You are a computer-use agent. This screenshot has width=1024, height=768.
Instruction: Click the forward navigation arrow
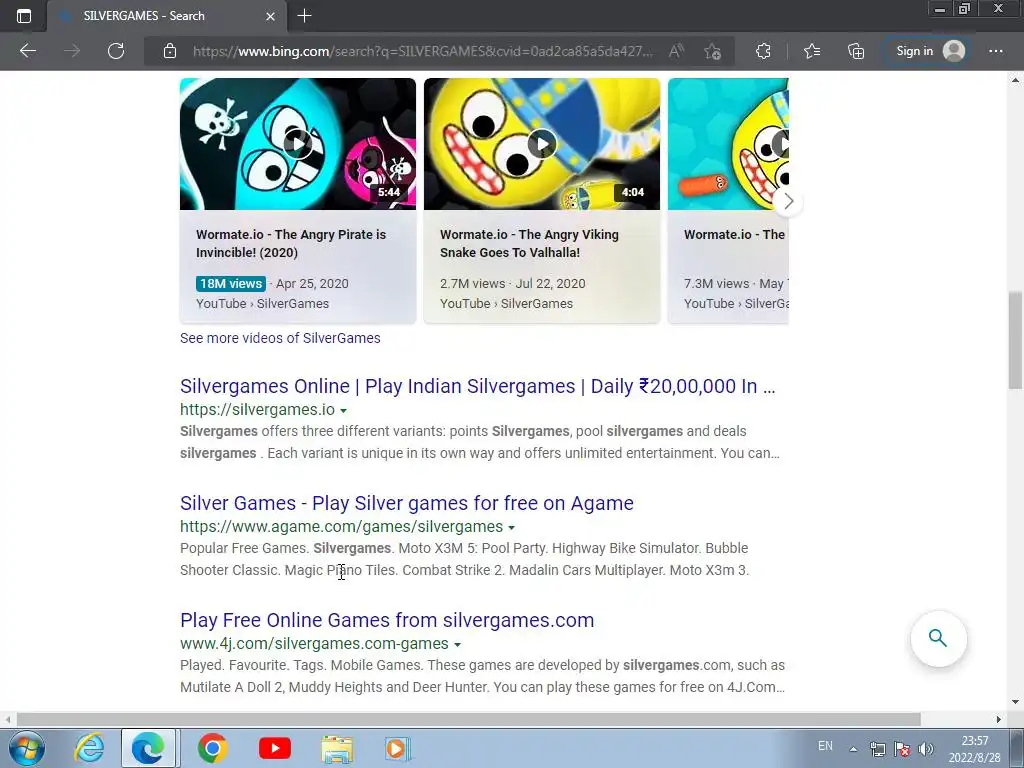(72, 51)
